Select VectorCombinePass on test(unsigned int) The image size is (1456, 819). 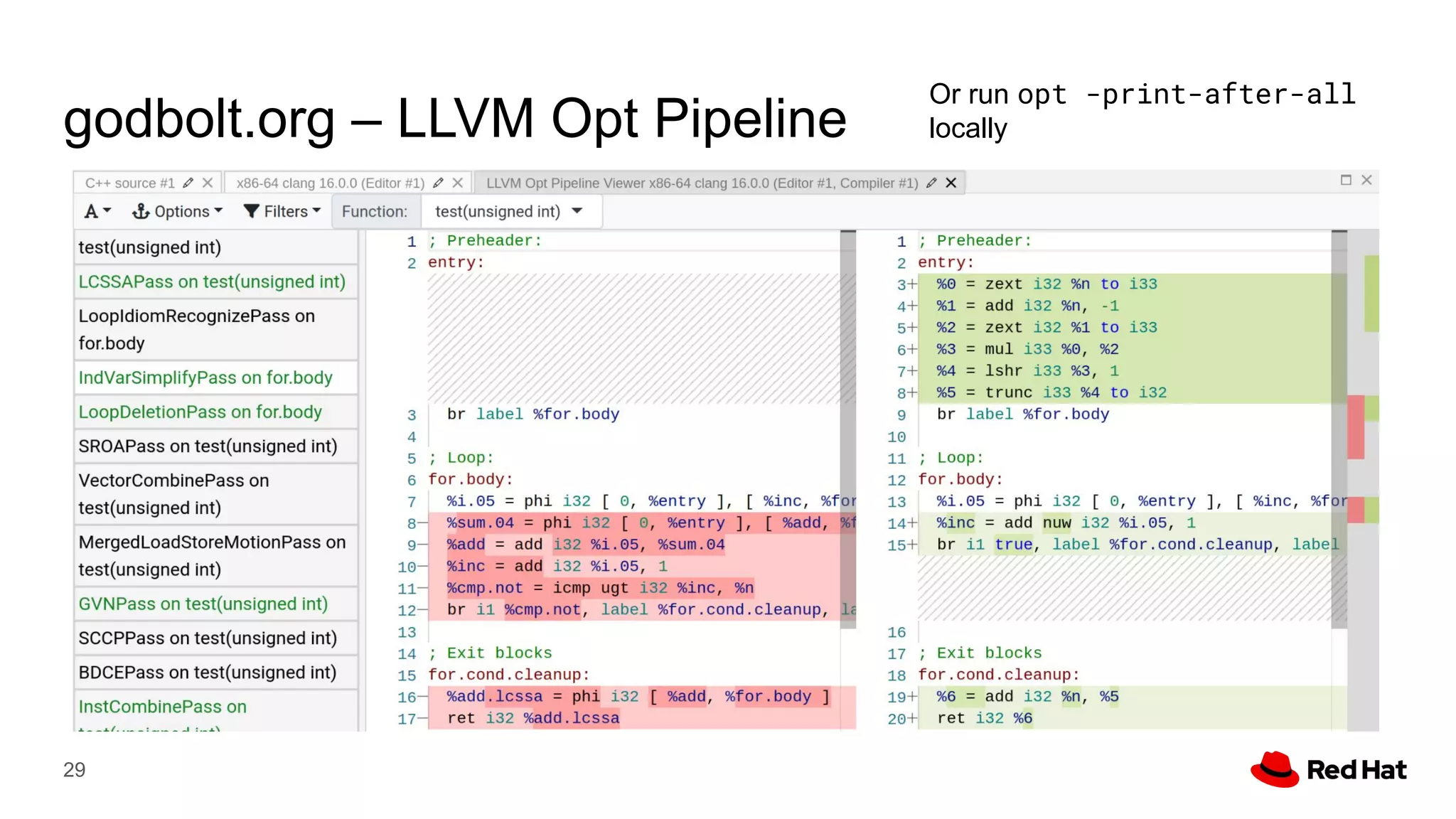click(x=216, y=494)
